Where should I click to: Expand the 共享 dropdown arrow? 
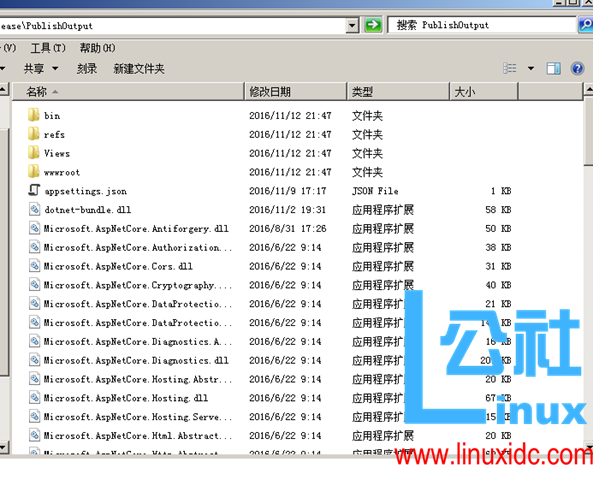pos(55,68)
